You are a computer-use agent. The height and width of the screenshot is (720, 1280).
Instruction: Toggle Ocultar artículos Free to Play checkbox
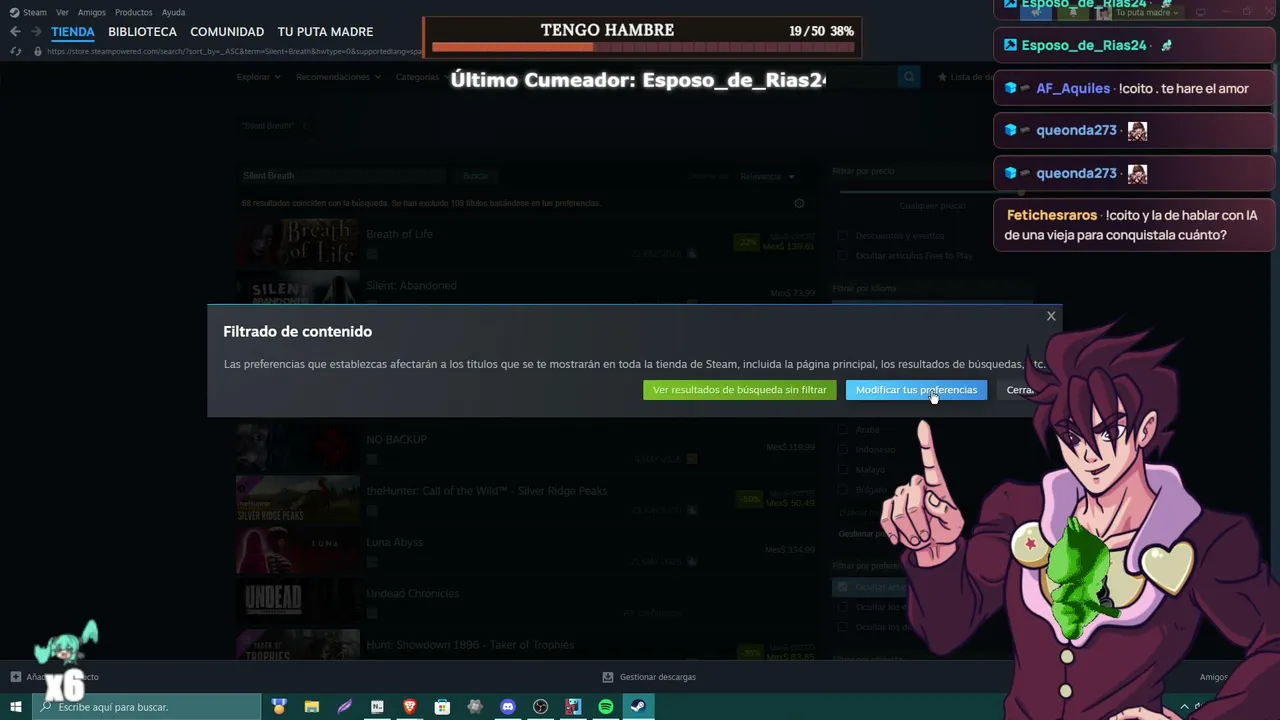(842, 256)
